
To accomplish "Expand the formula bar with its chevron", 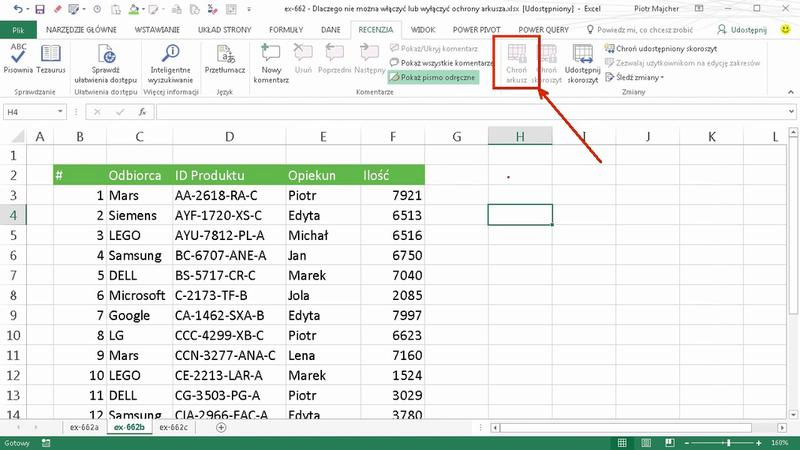I will (x=791, y=112).
